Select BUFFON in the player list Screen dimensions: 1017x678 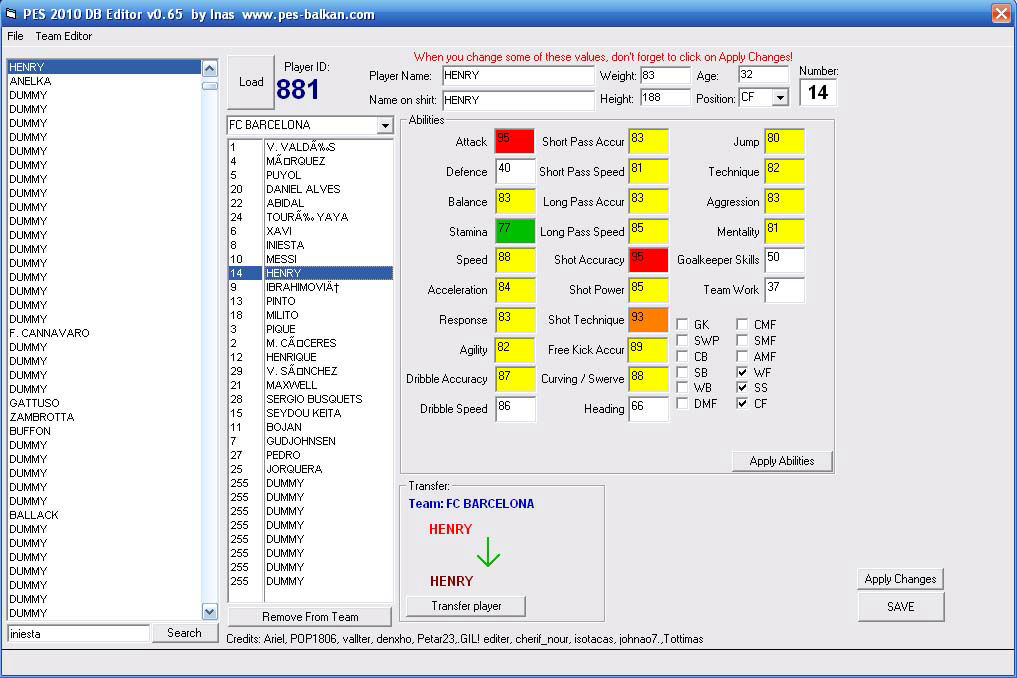[x=104, y=431]
